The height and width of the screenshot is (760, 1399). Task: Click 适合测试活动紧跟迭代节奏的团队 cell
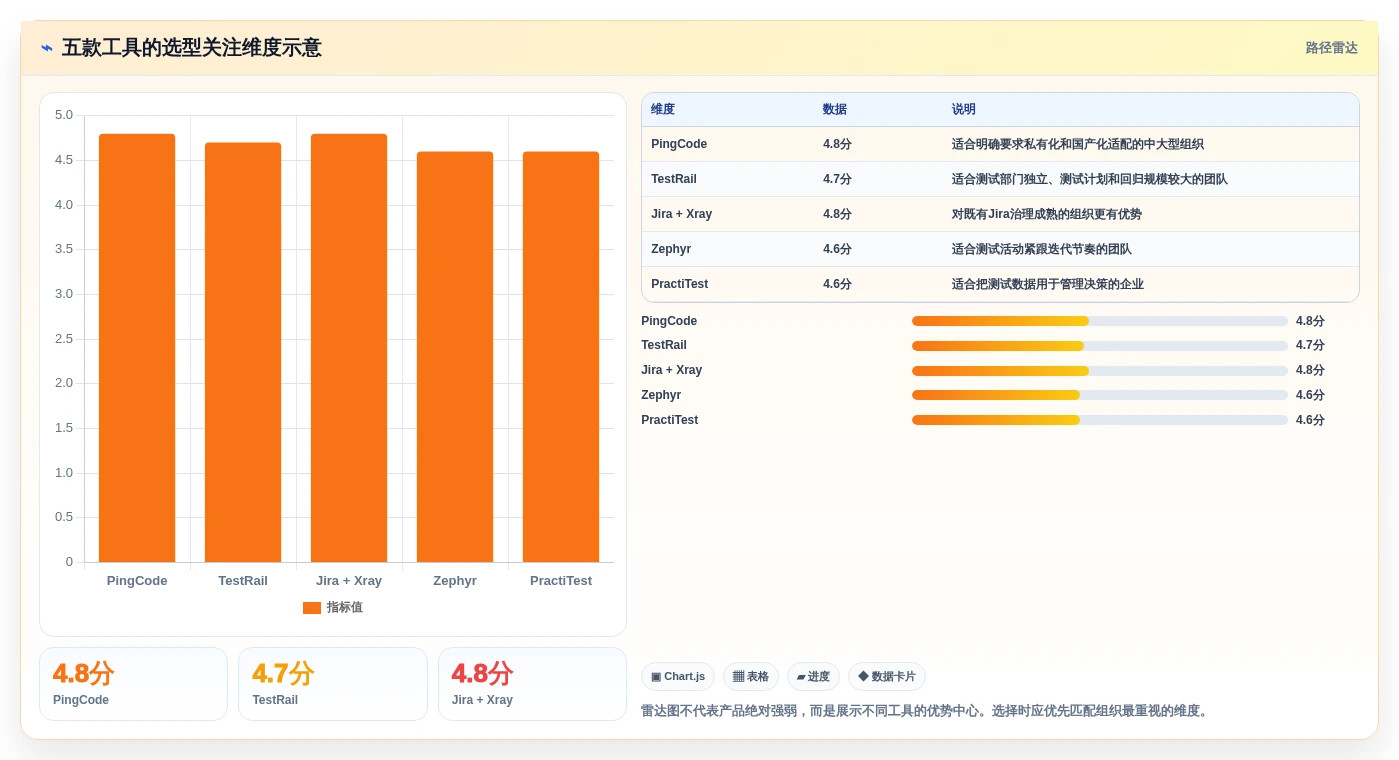coord(1042,249)
